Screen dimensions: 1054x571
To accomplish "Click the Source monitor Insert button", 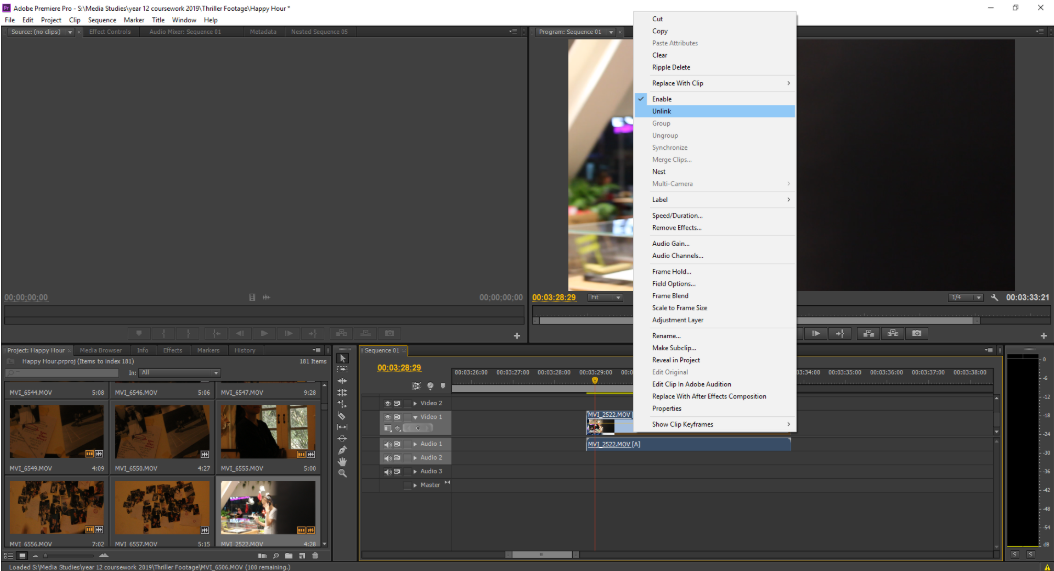I will coord(341,334).
